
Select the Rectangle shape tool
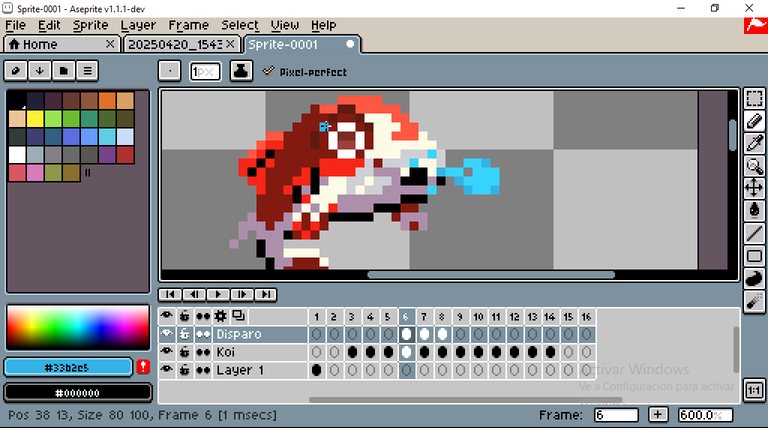coord(754,256)
